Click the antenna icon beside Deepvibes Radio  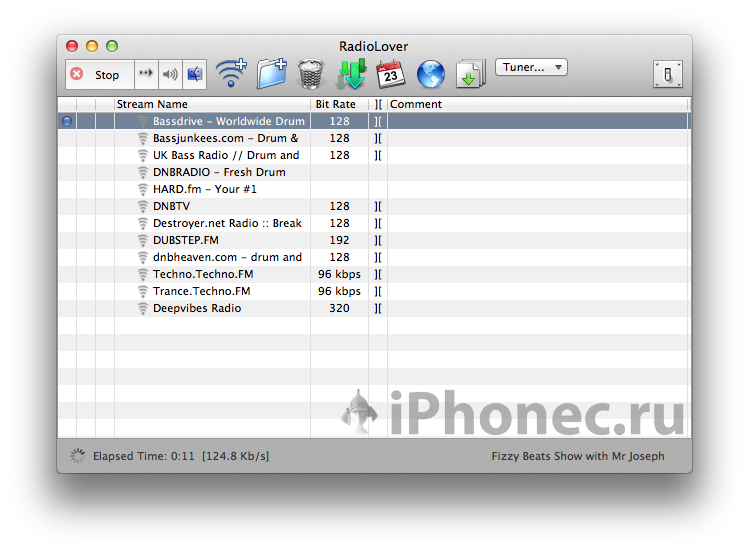142,308
